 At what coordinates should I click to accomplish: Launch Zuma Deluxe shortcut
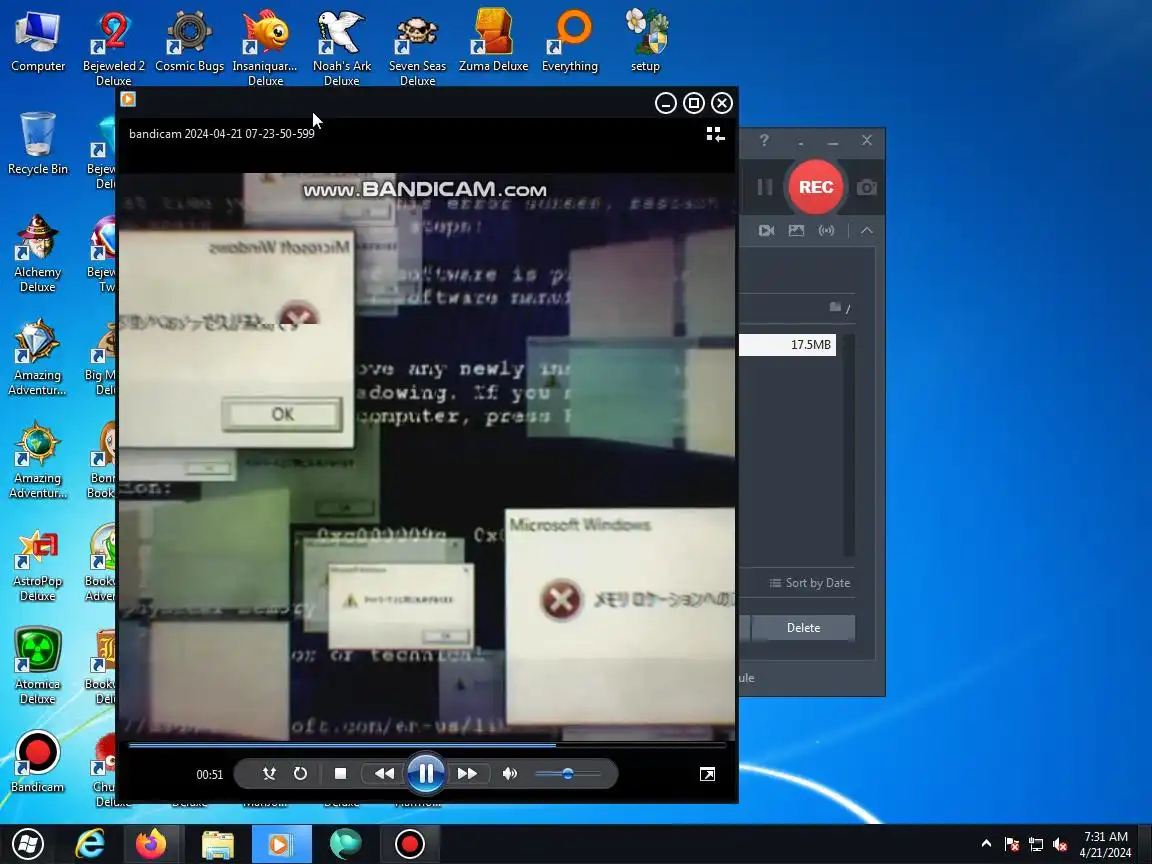coord(494,41)
